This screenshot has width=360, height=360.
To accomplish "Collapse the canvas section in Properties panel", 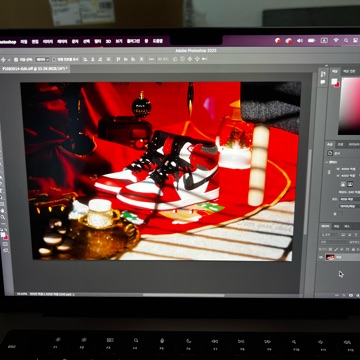I will tap(326, 162).
